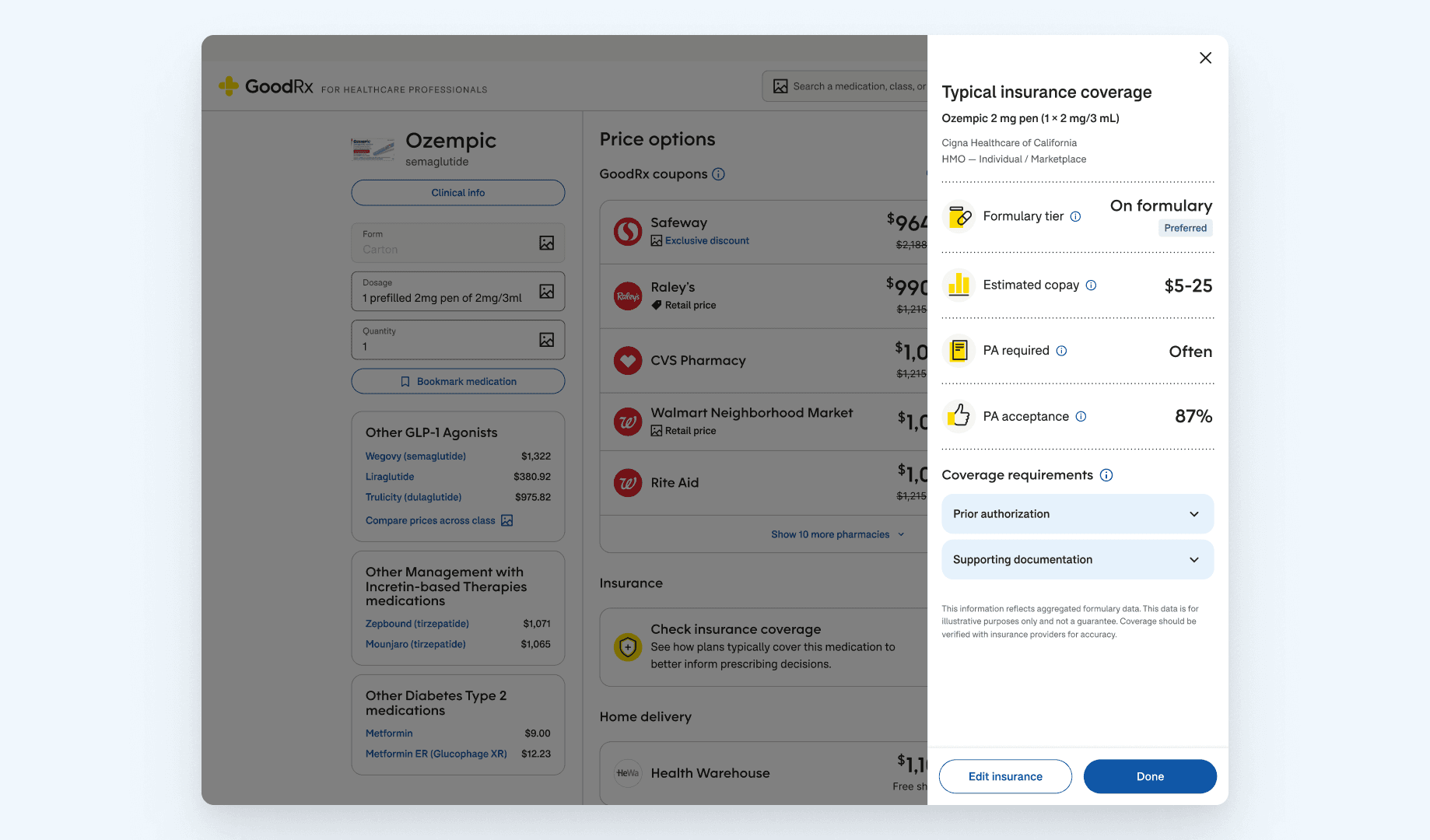Click the Rite Aid logo
The image size is (1430, 840).
(x=628, y=483)
